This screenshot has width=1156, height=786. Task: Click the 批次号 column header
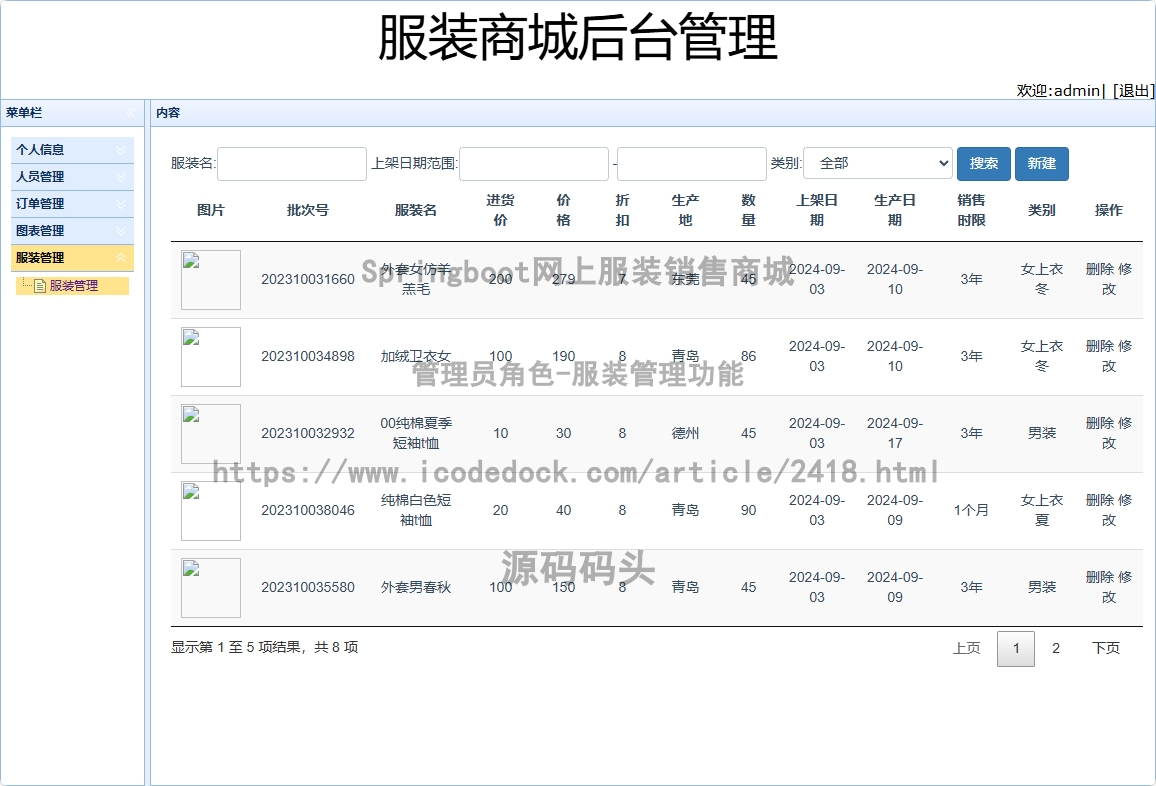coord(307,210)
